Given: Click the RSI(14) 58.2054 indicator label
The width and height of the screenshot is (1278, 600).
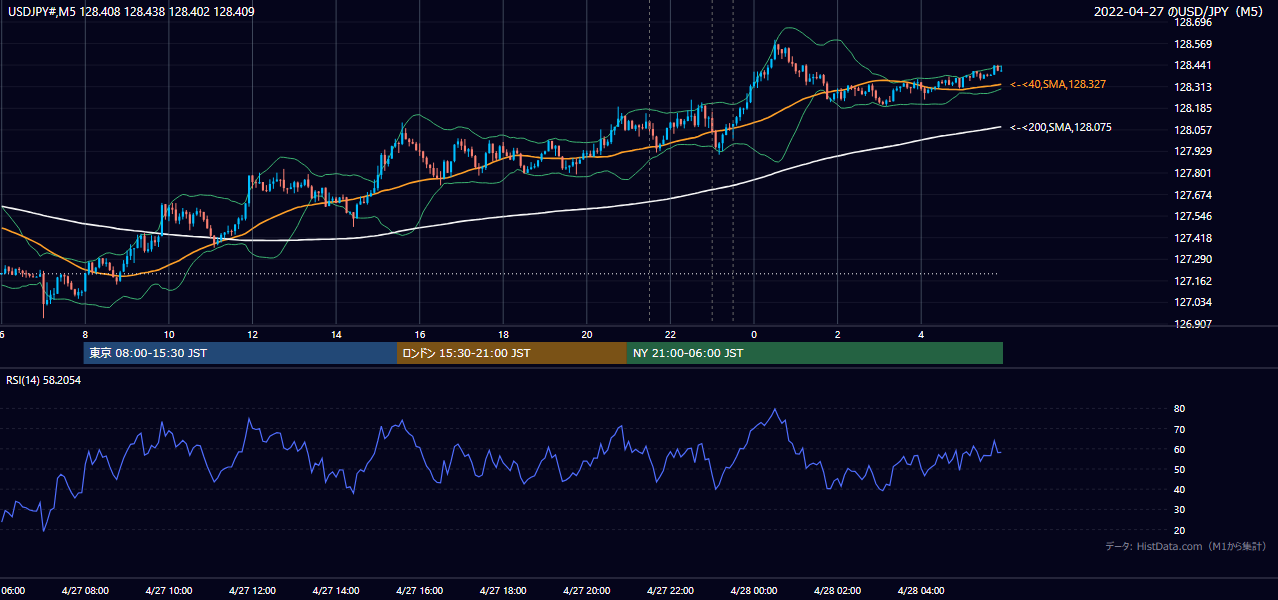Looking at the screenshot, I should click(x=44, y=380).
